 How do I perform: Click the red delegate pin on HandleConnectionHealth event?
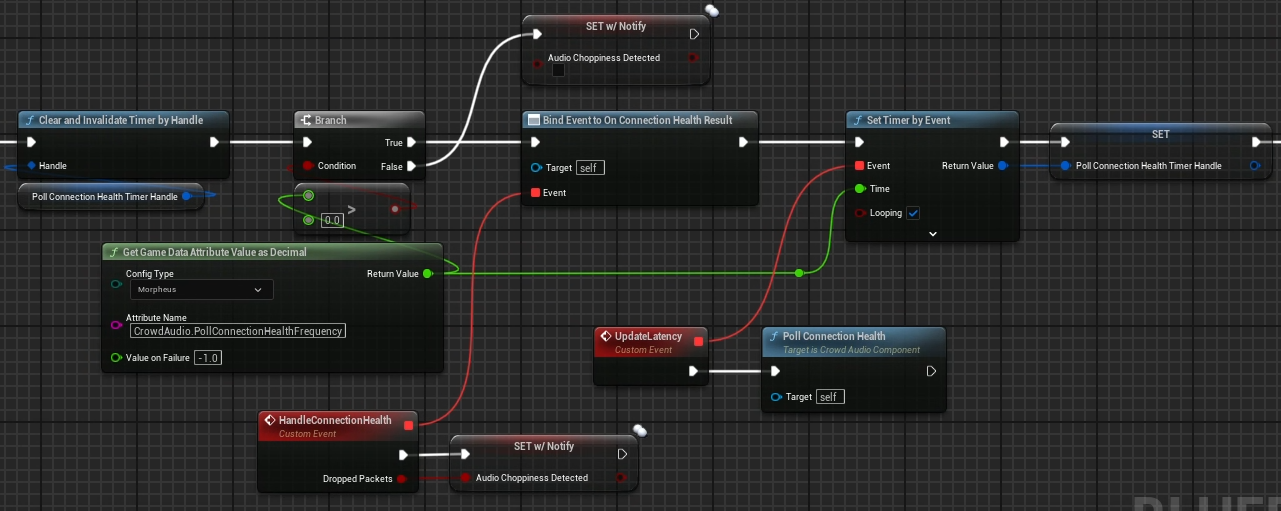[408, 426]
